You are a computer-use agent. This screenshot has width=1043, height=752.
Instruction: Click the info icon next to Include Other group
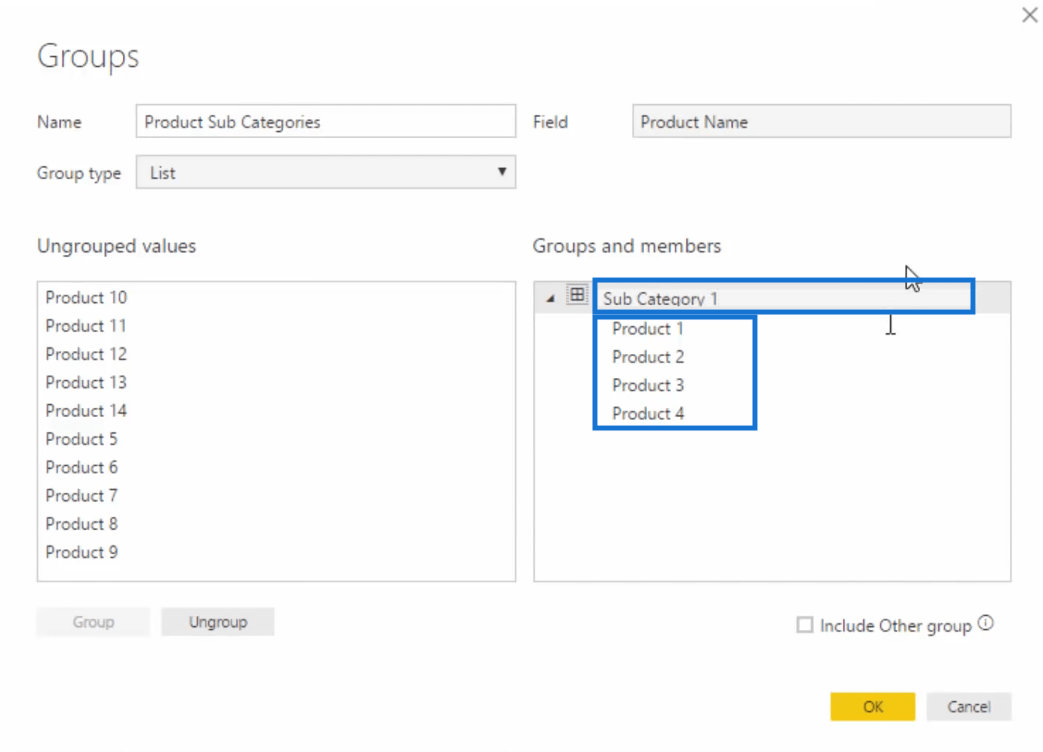pos(986,624)
